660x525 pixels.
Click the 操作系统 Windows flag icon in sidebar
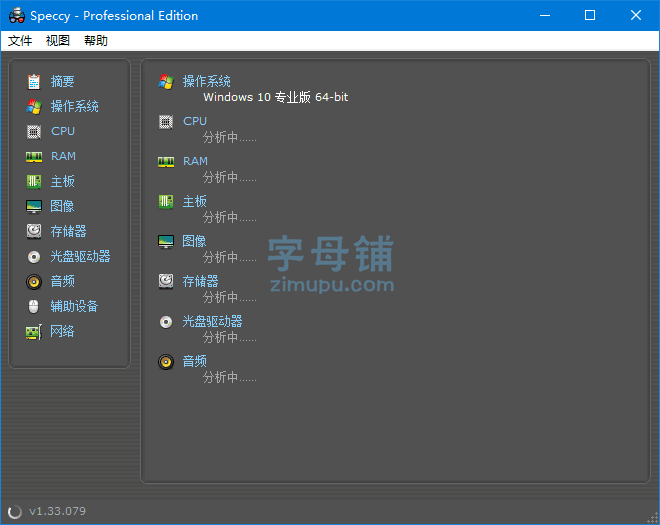pyautogui.click(x=34, y=107)
